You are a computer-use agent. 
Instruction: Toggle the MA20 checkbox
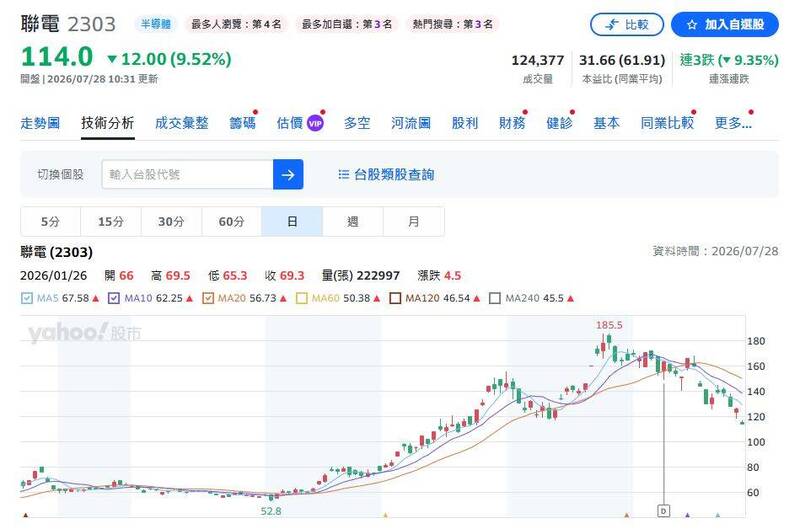[208, 298]
